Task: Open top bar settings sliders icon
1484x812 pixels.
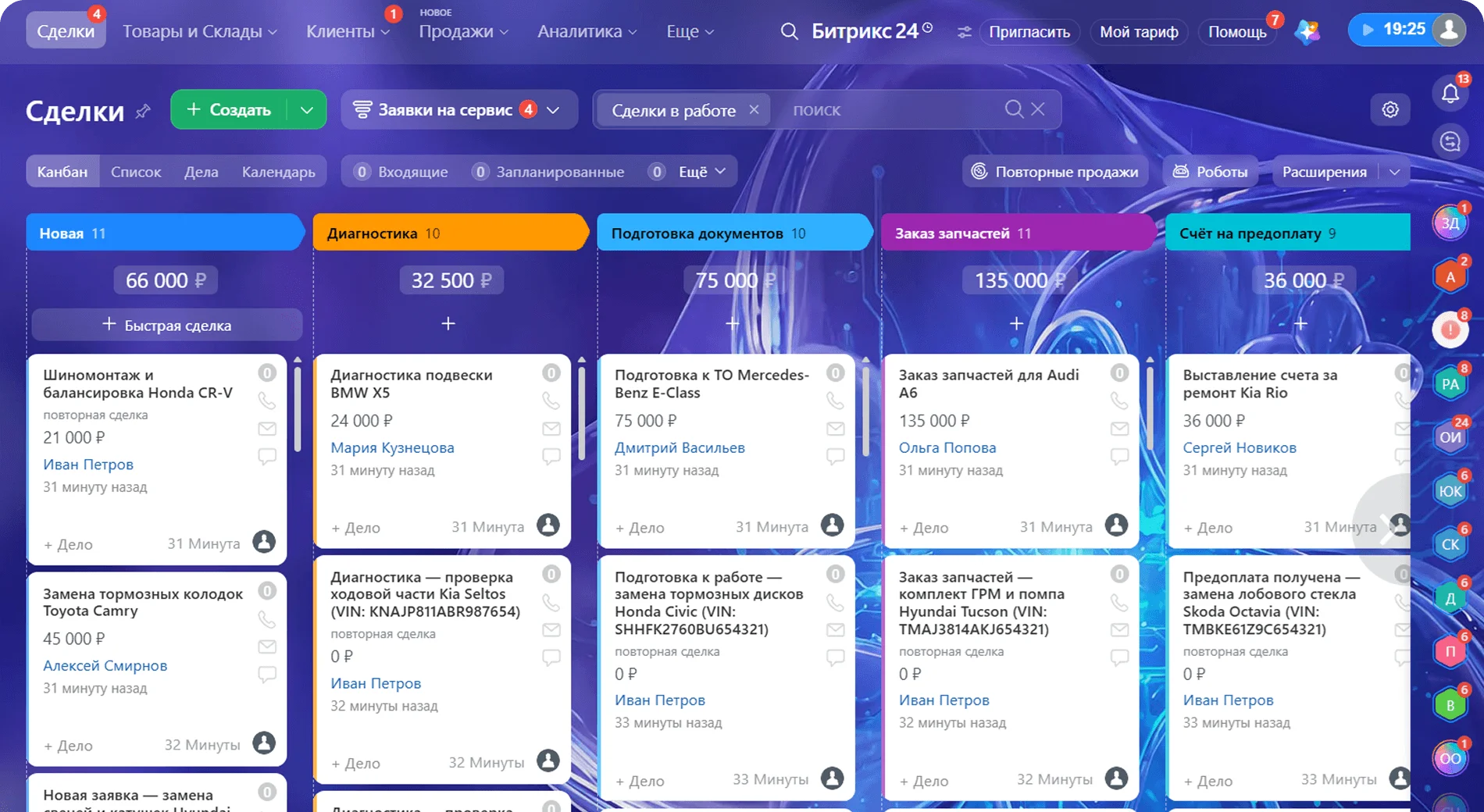Action: (965, 32)
